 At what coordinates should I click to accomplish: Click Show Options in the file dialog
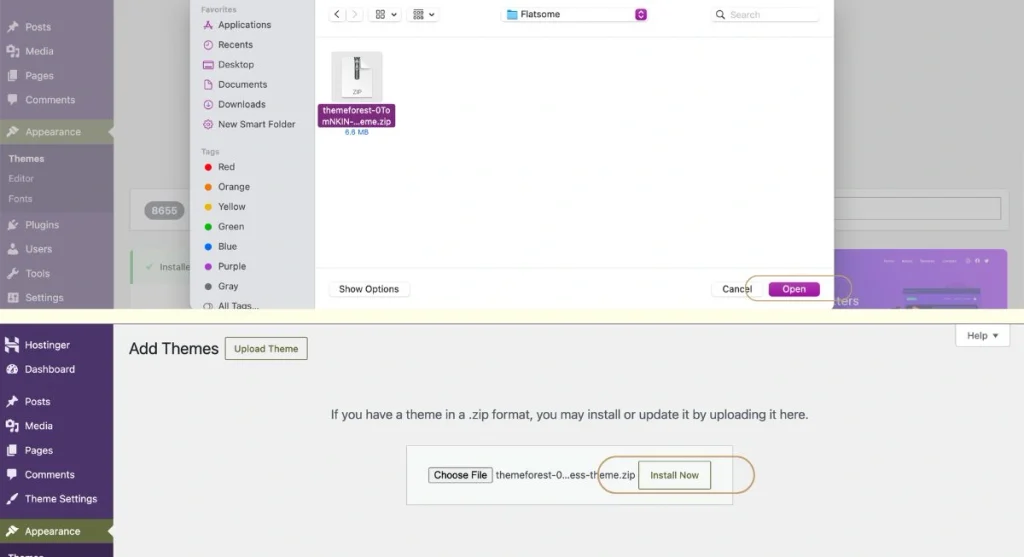[369, 289]
